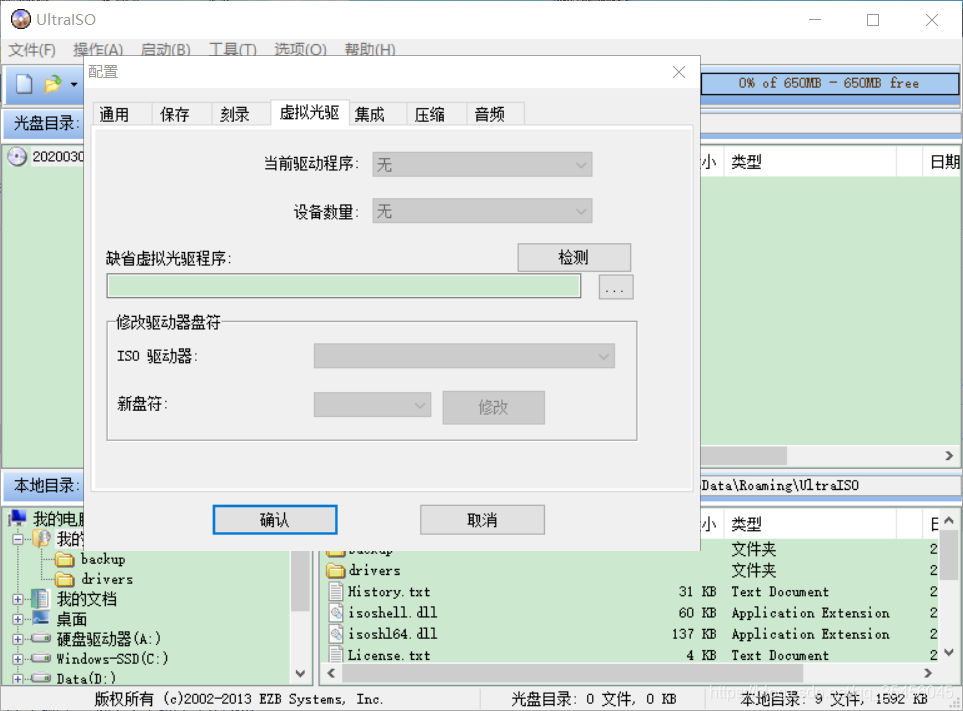The image size is (963, 711).
Task: Click the 修改 modify button
Action: [x=493, y=407]
